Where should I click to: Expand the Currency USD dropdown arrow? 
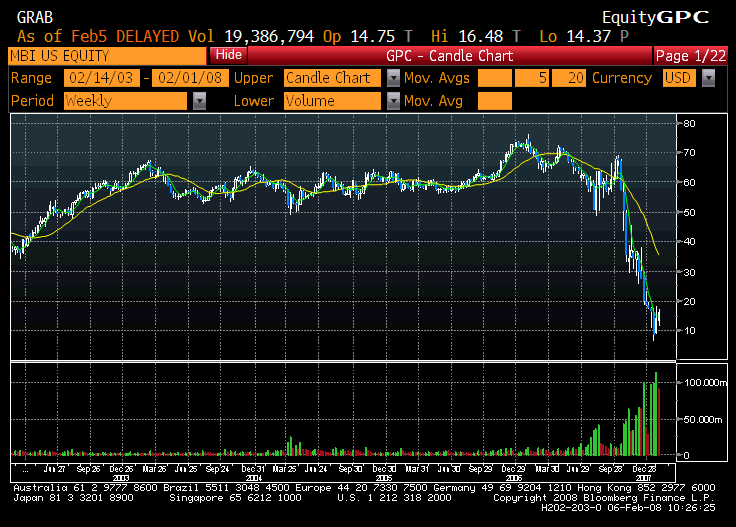pos(708,78)
